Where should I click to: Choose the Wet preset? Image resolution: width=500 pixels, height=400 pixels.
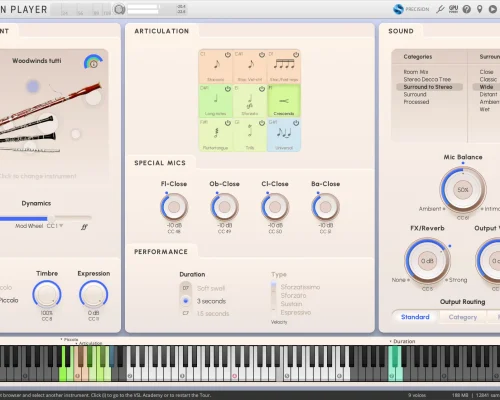click(x=485, y=109)
